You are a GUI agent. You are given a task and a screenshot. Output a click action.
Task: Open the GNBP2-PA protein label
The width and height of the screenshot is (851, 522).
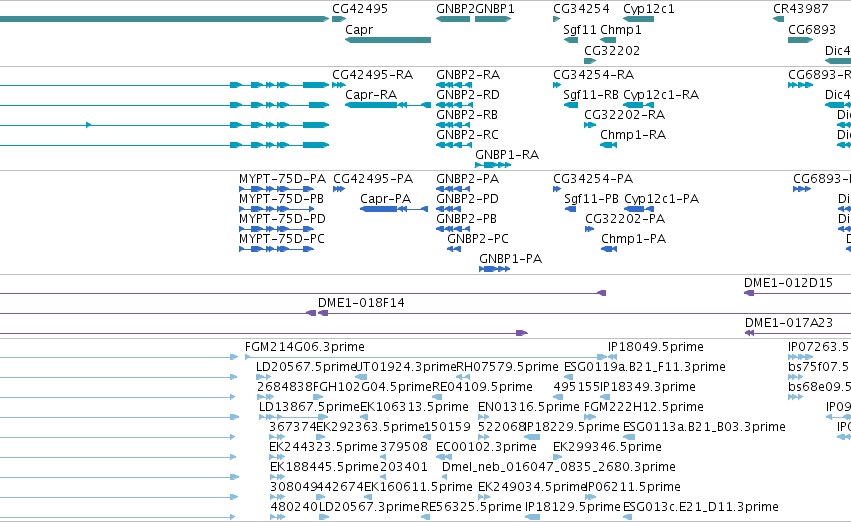467,179
